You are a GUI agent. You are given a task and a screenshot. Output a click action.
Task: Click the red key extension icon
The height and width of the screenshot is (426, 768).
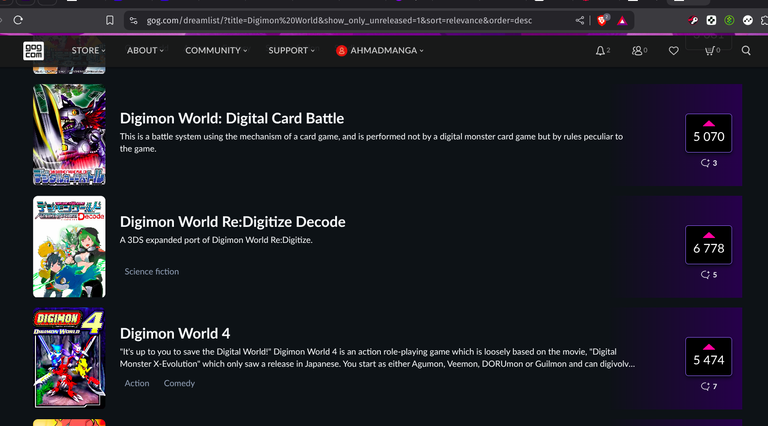pyautogui.click(x=693, y=20)
